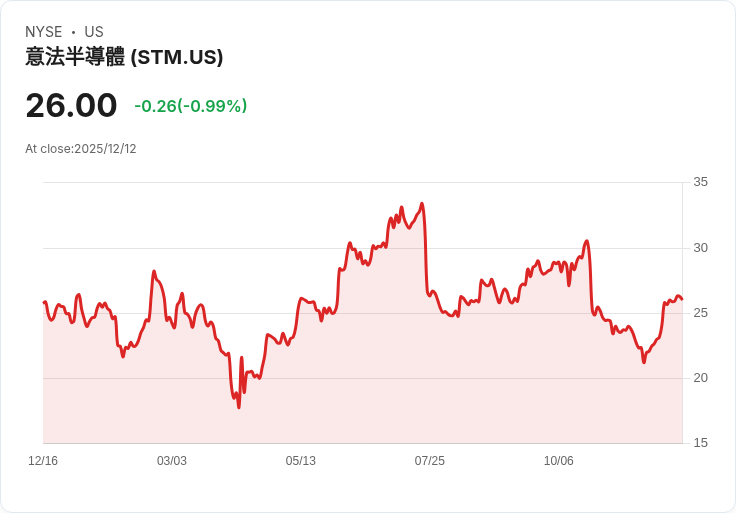
Task: Click the 20 y-axis label
Action: 700,378
